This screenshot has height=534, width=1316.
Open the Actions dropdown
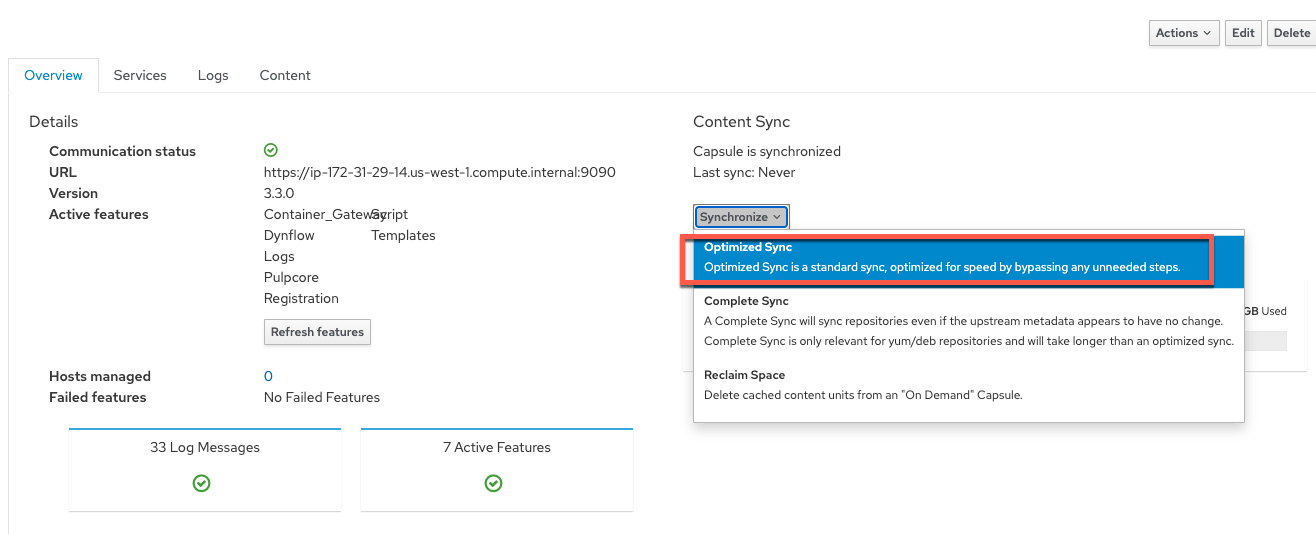pos(1184,33)
